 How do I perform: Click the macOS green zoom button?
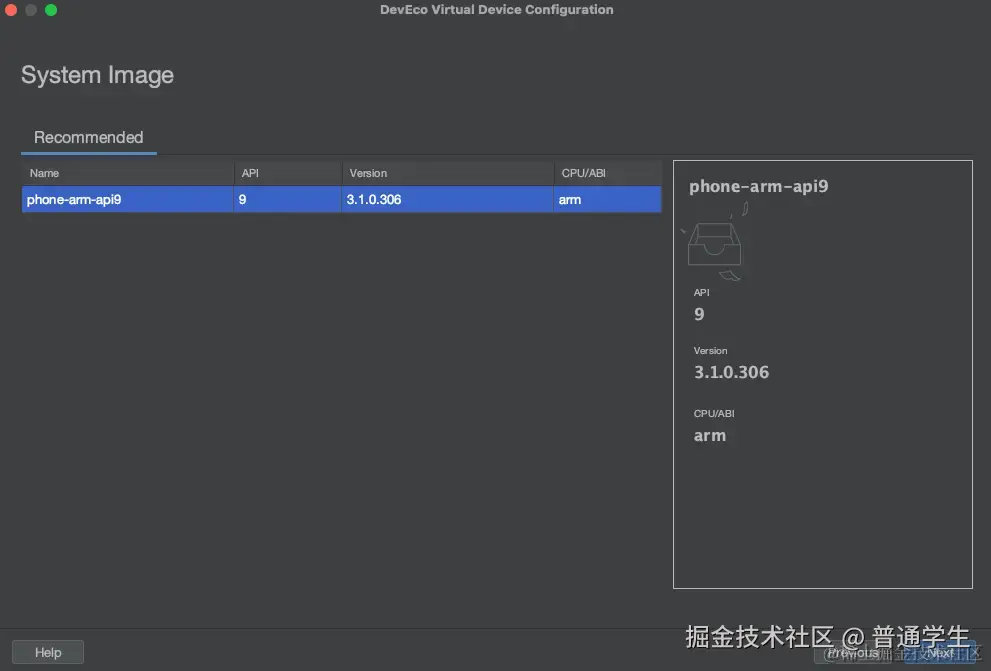click(49, 9)
